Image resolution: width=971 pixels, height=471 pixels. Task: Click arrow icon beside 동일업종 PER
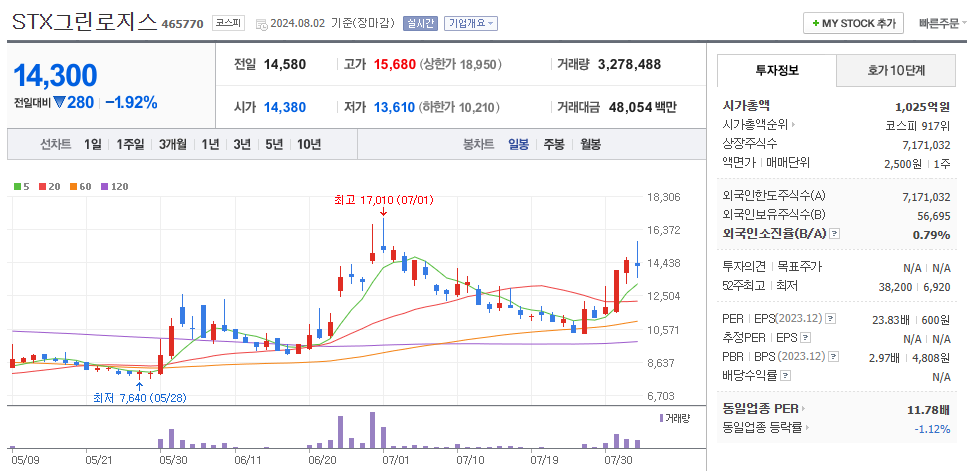(x=803, y=408)
